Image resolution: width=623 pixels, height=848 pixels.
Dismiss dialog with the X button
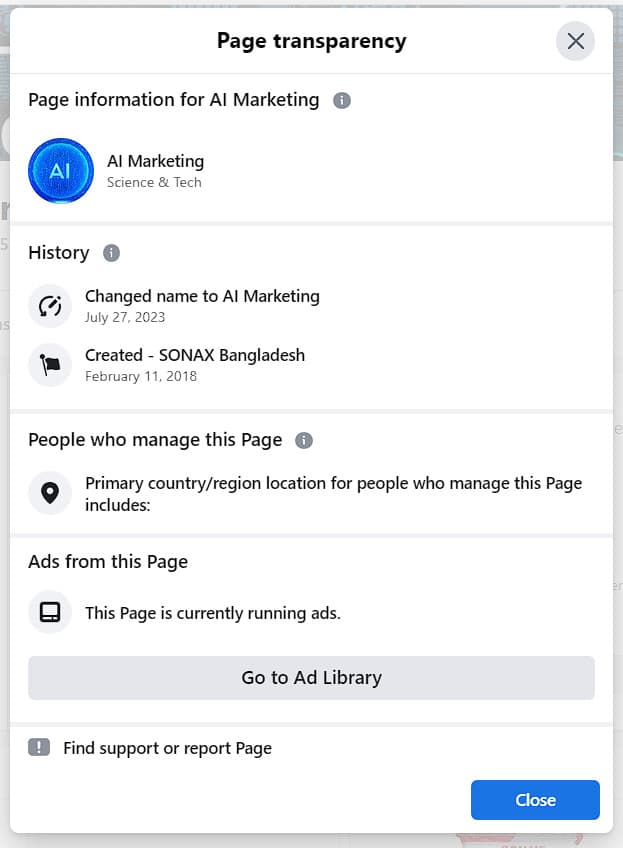575,41
